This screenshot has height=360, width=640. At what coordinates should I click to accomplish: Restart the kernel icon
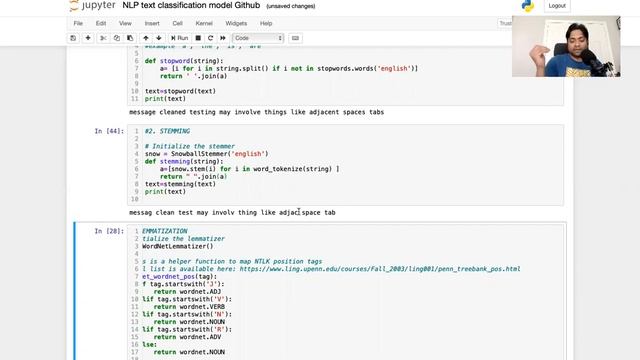(x=211, y=38)
